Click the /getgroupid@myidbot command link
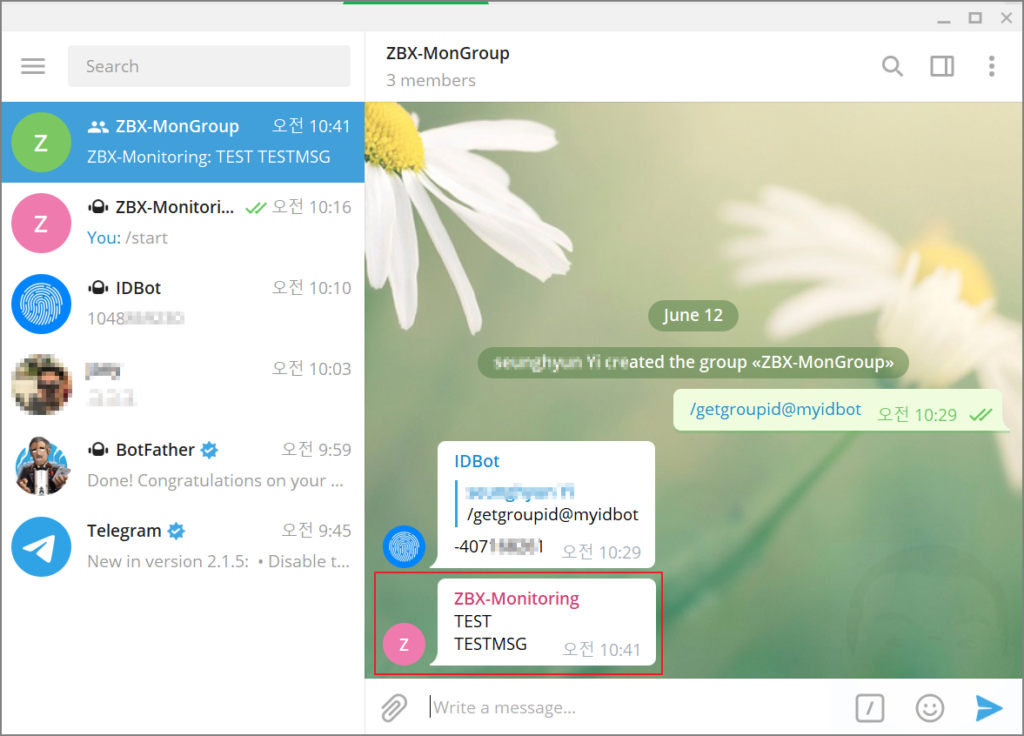The height and width of the screenshot is (736, 1024). click(x=773, y=409)
